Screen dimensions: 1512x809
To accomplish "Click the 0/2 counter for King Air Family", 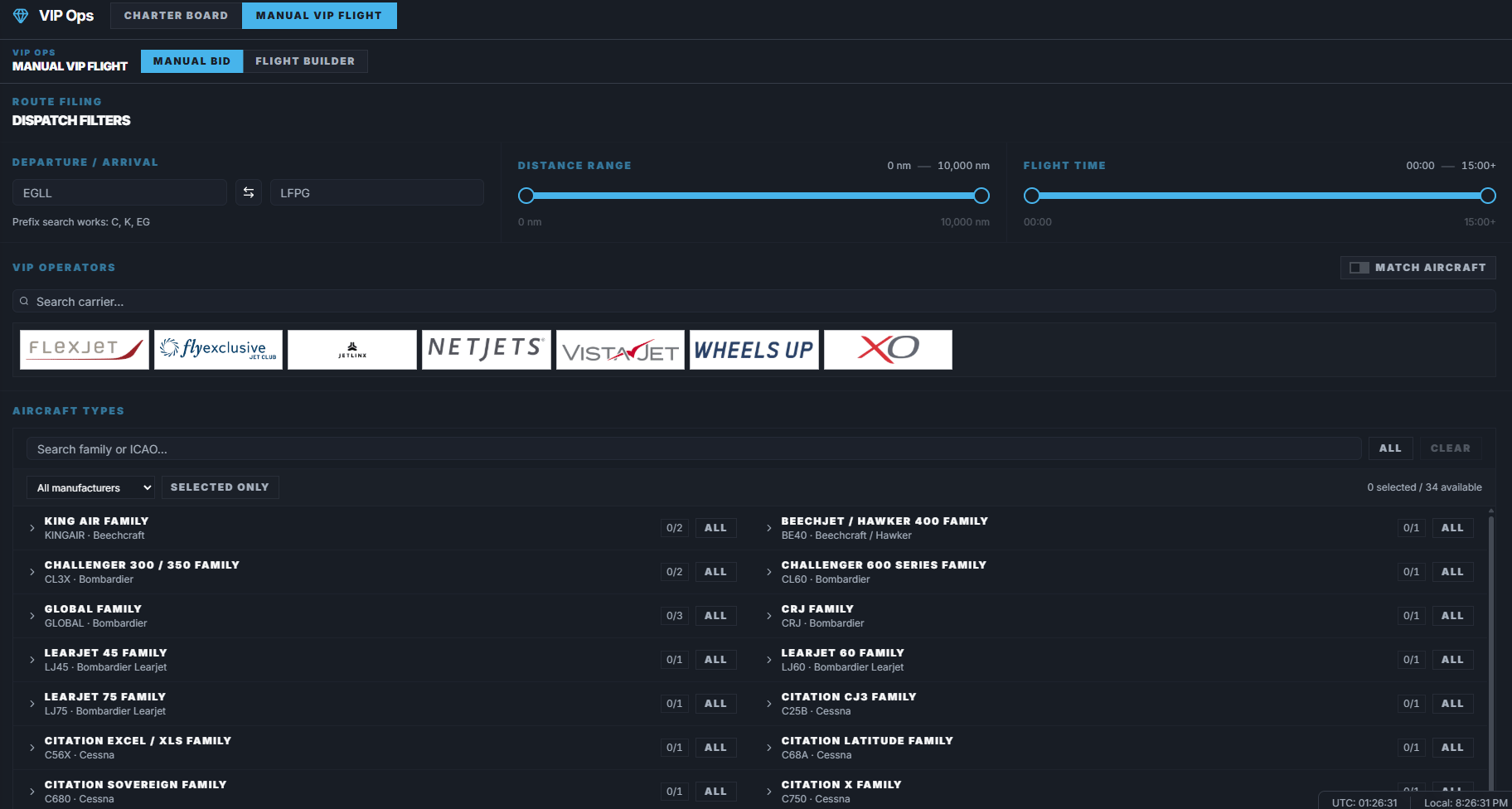I will [675, 528].
